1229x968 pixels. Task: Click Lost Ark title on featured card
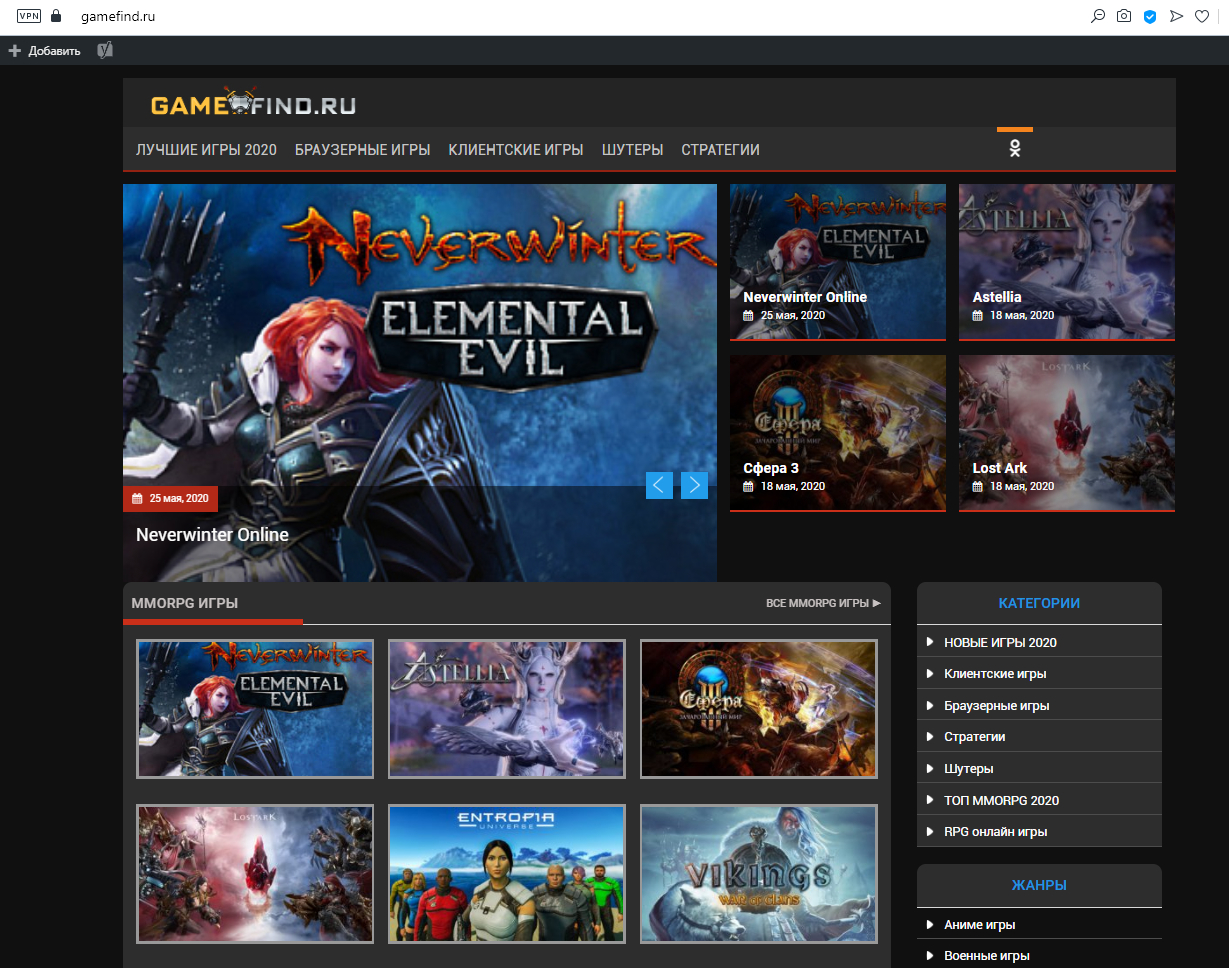999,468
